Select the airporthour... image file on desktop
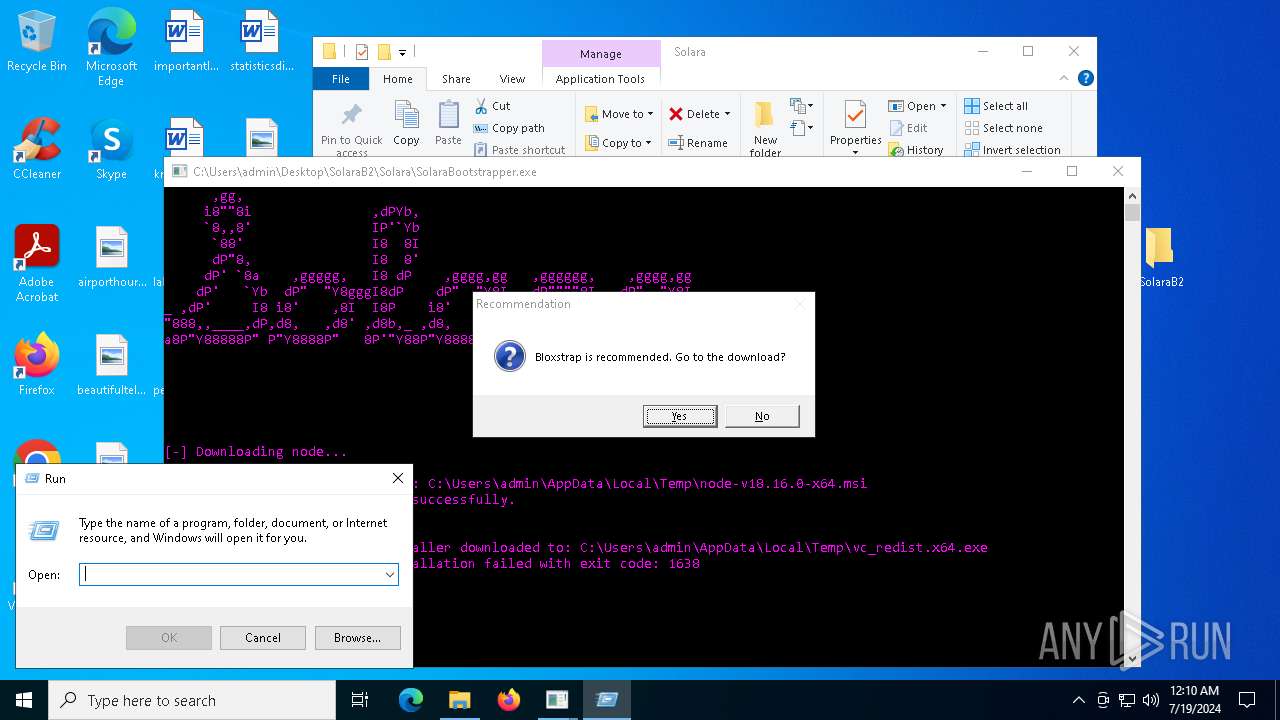This screenshot has width=1280, height=720. (111, 257)
